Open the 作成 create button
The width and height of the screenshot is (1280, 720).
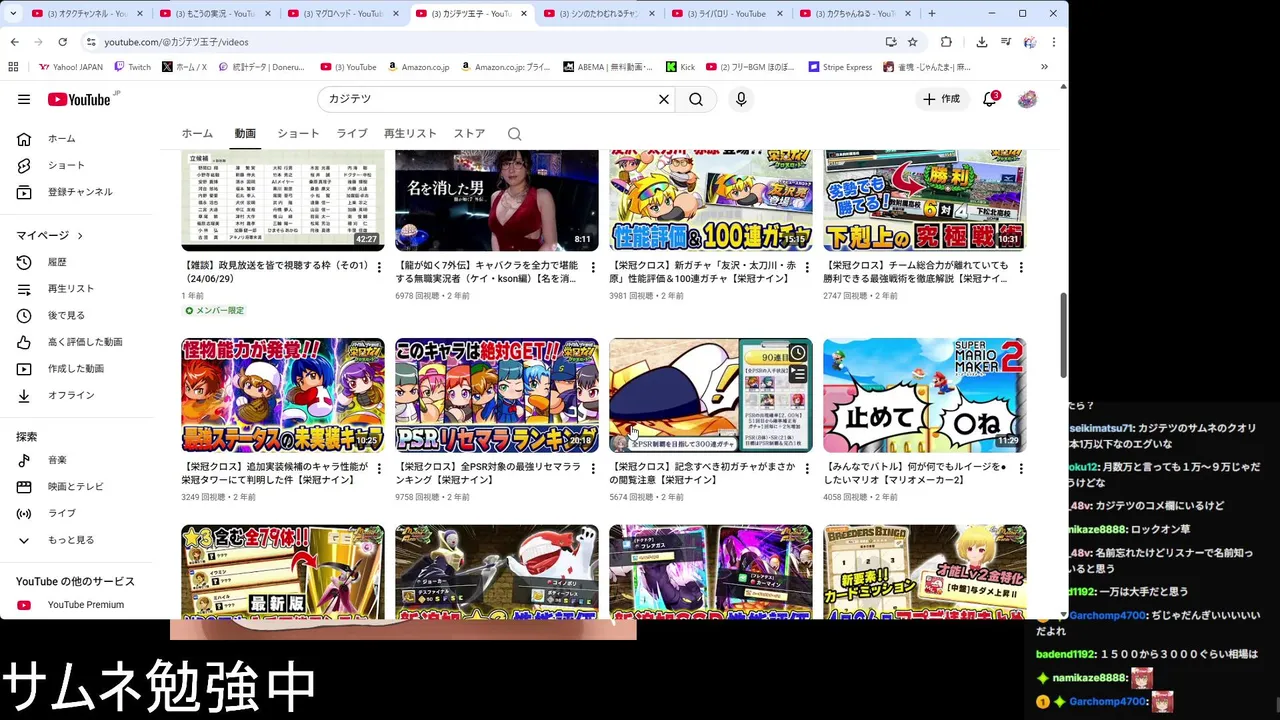pos(941,99)
